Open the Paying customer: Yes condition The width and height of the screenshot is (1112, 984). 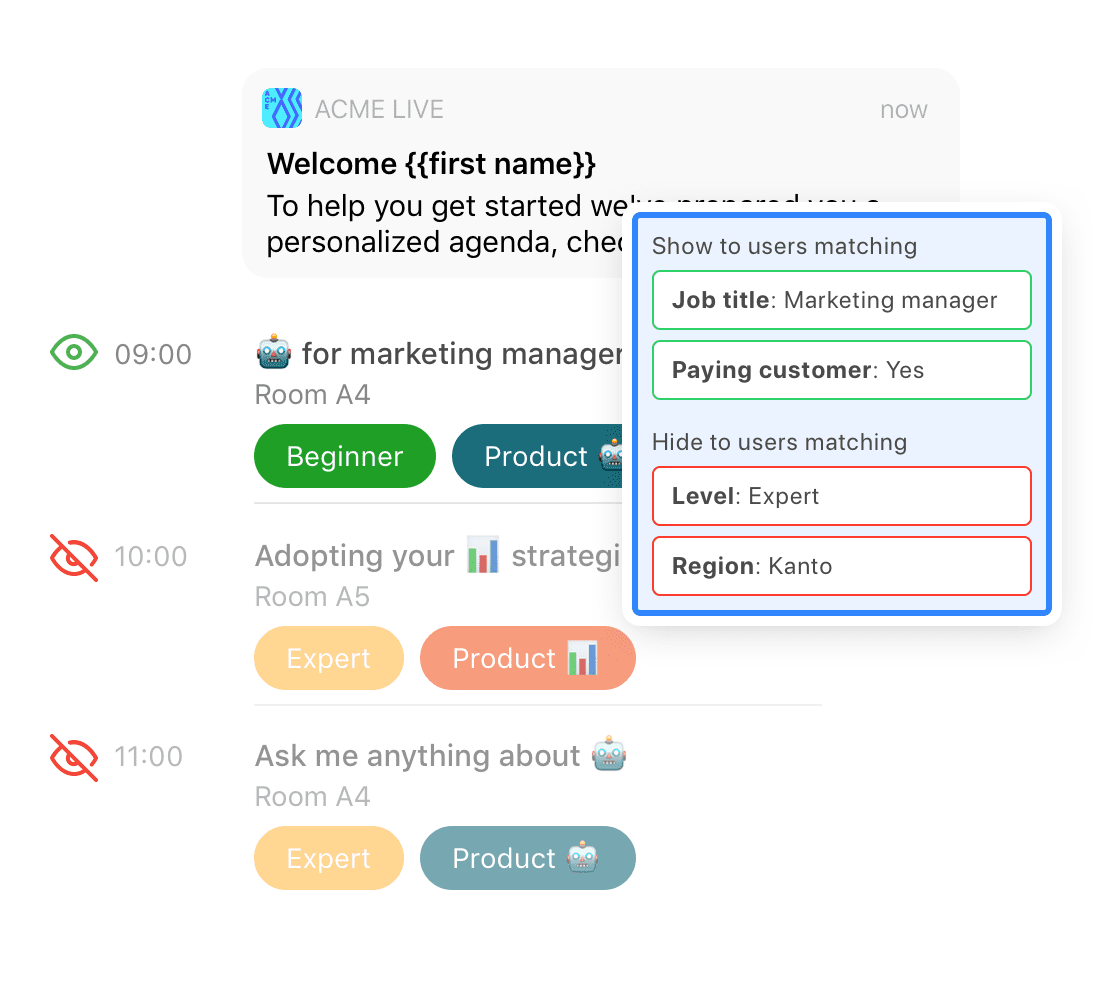(x=840, y=370)
